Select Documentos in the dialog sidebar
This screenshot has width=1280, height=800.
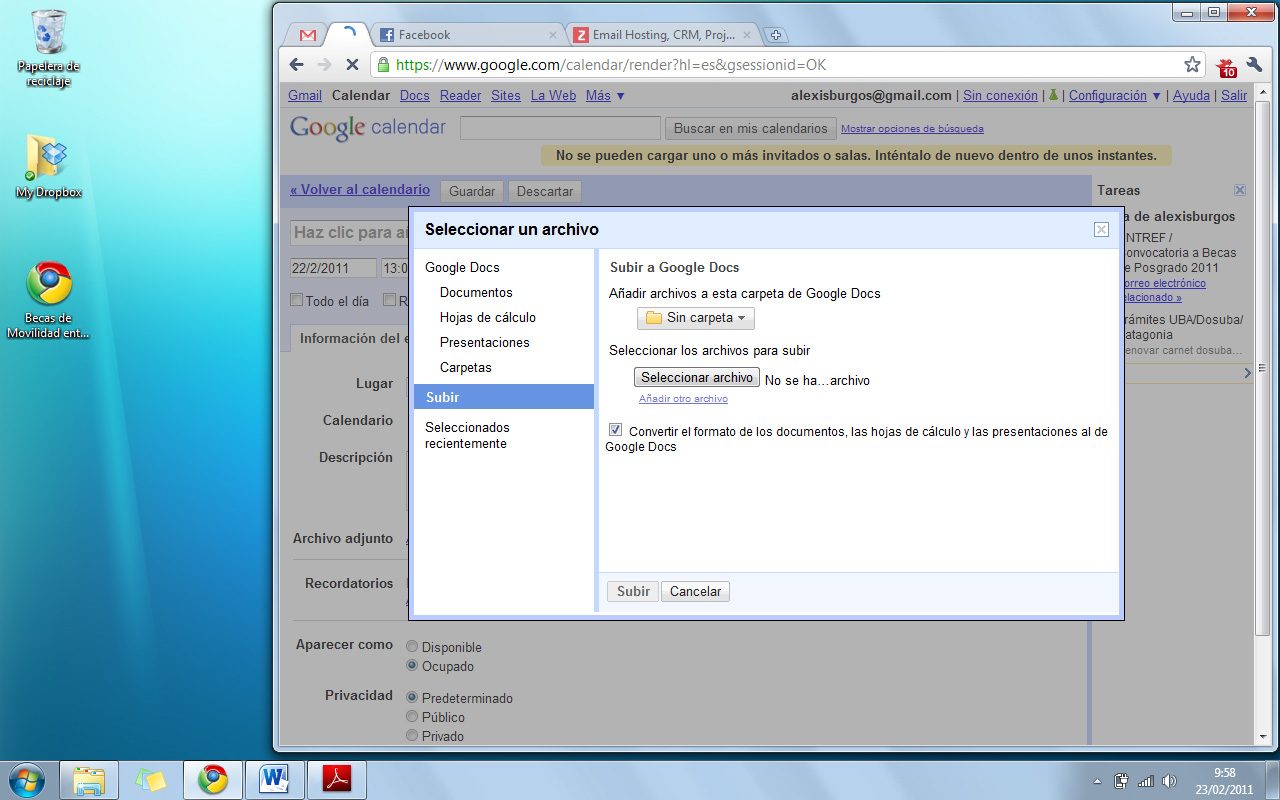click(x=476, y=293)
